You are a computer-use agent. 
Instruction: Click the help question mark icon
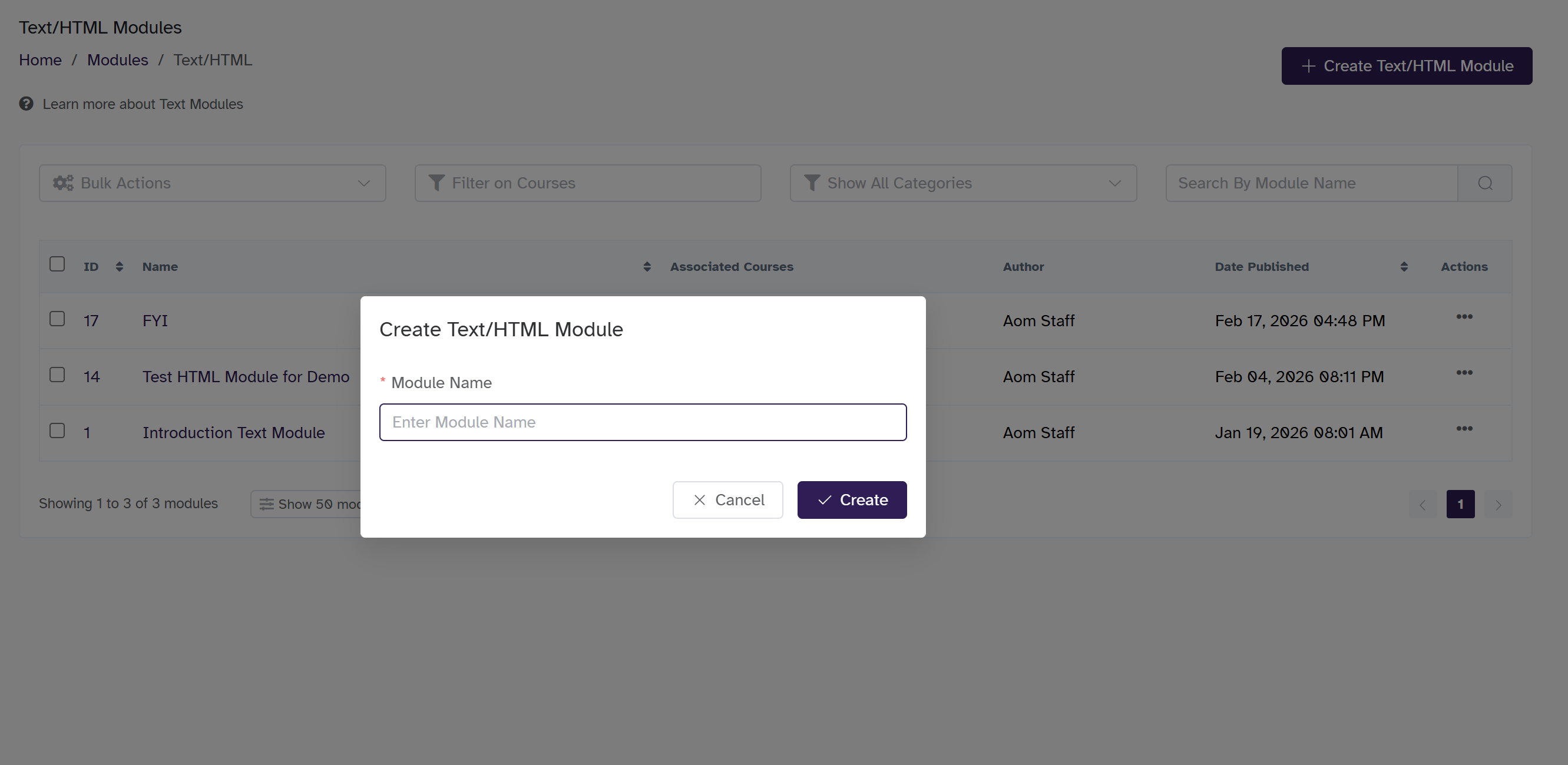click(26, 104)
